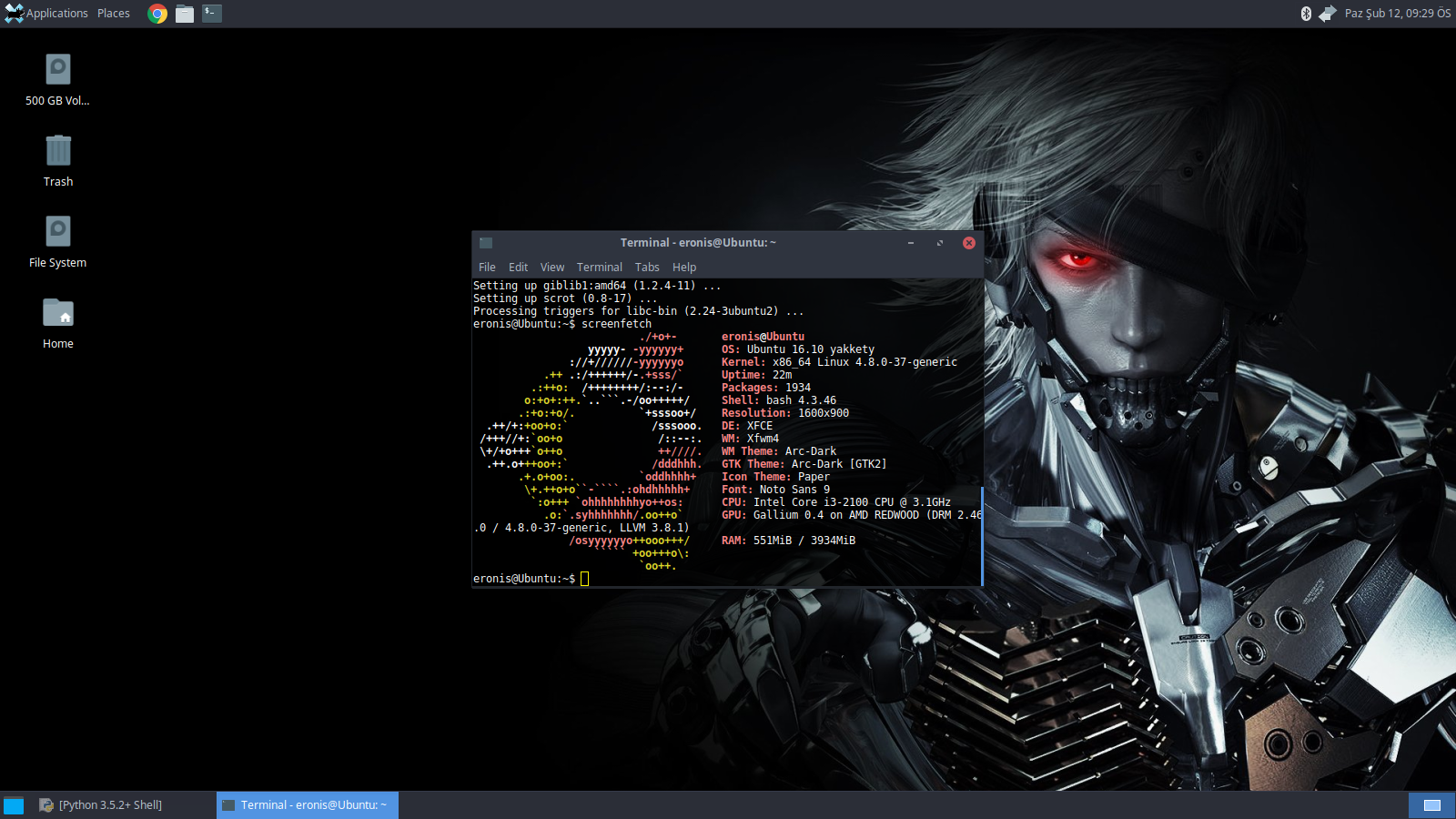Click the 'Font: Noto Sans 9' text
Screen dimensions: 1456x819
pyautogui.click(x=775, y=490)
